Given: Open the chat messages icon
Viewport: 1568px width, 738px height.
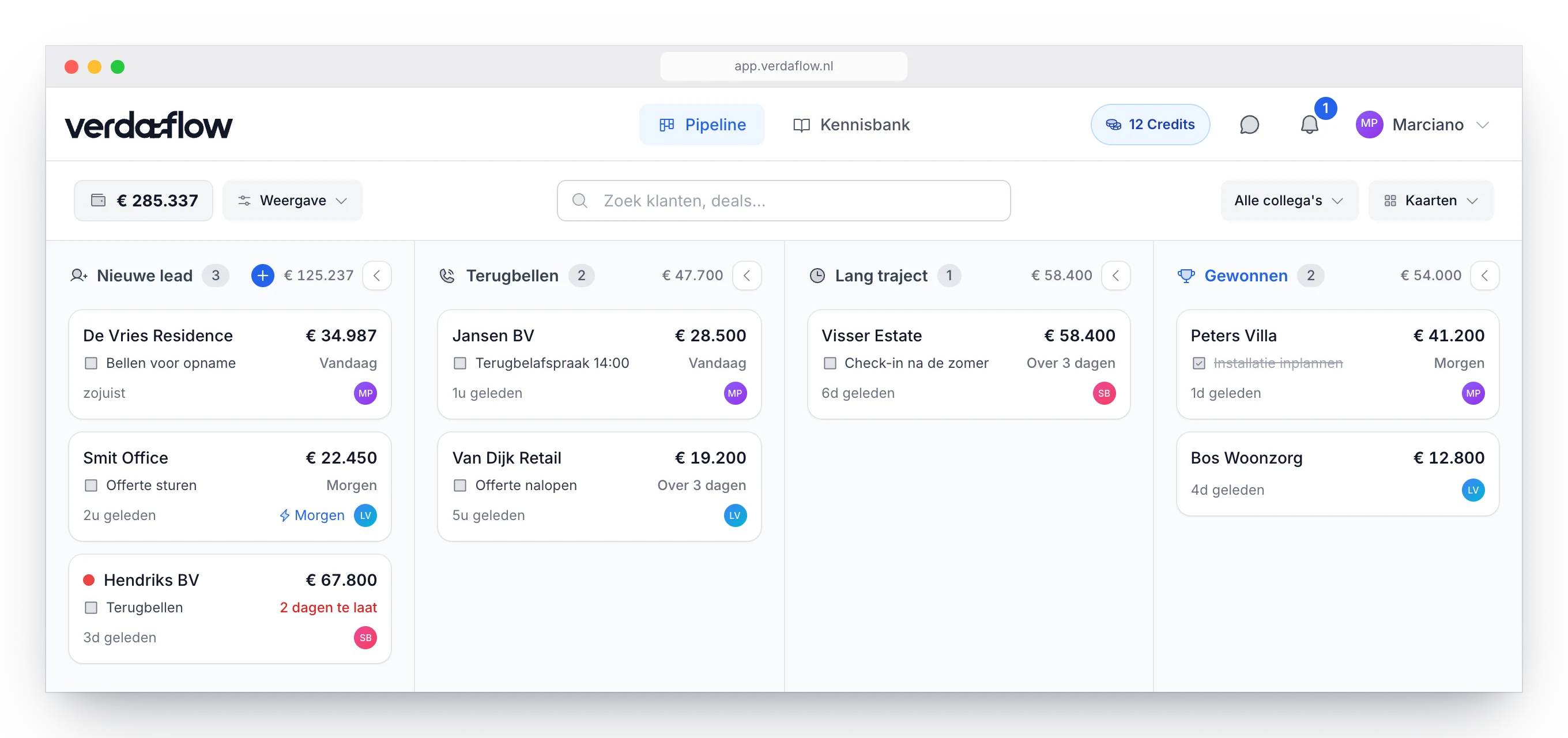Looking at the screenshot, I should coord(1249,125).
